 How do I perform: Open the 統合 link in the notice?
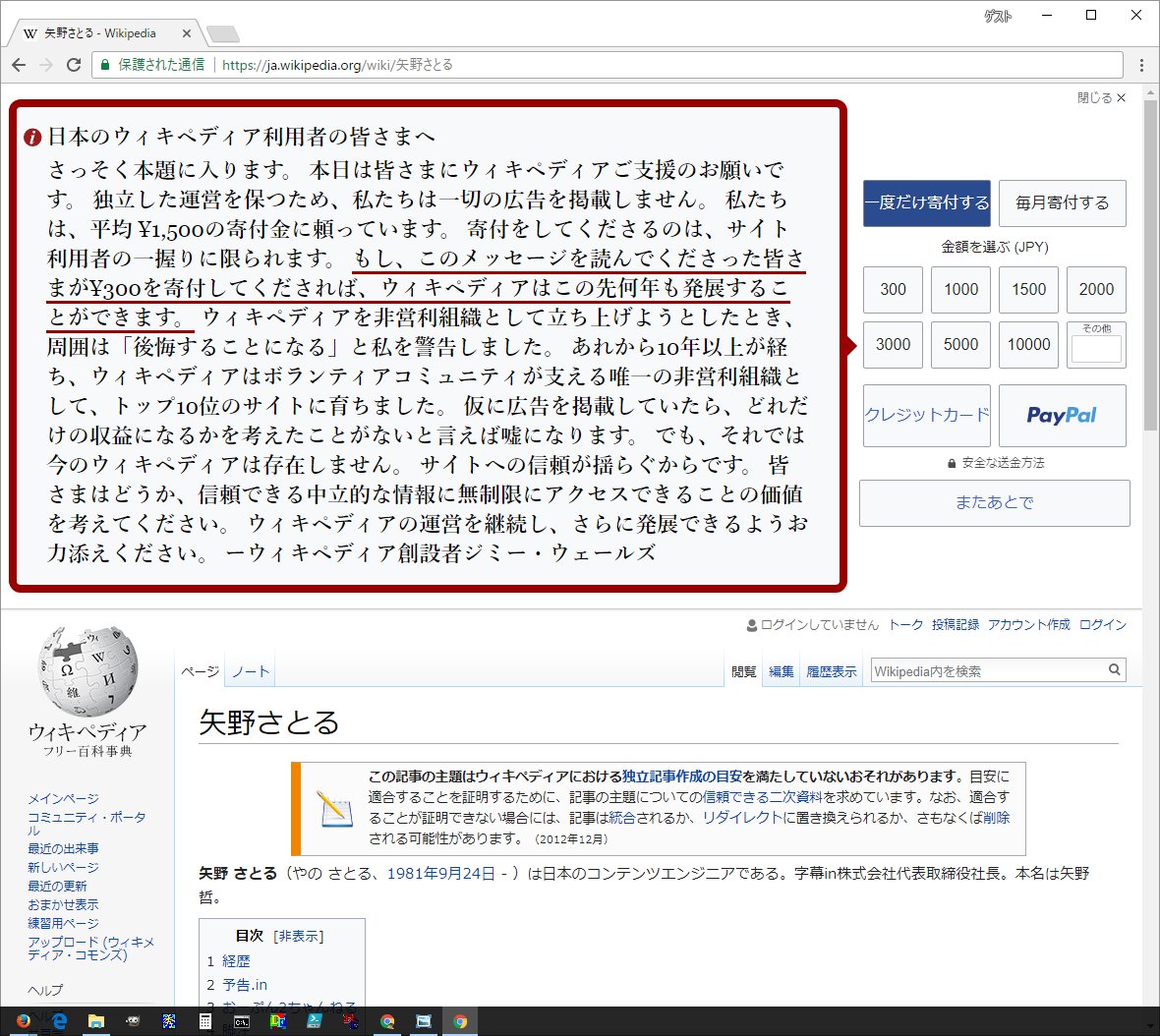(620, 818)
